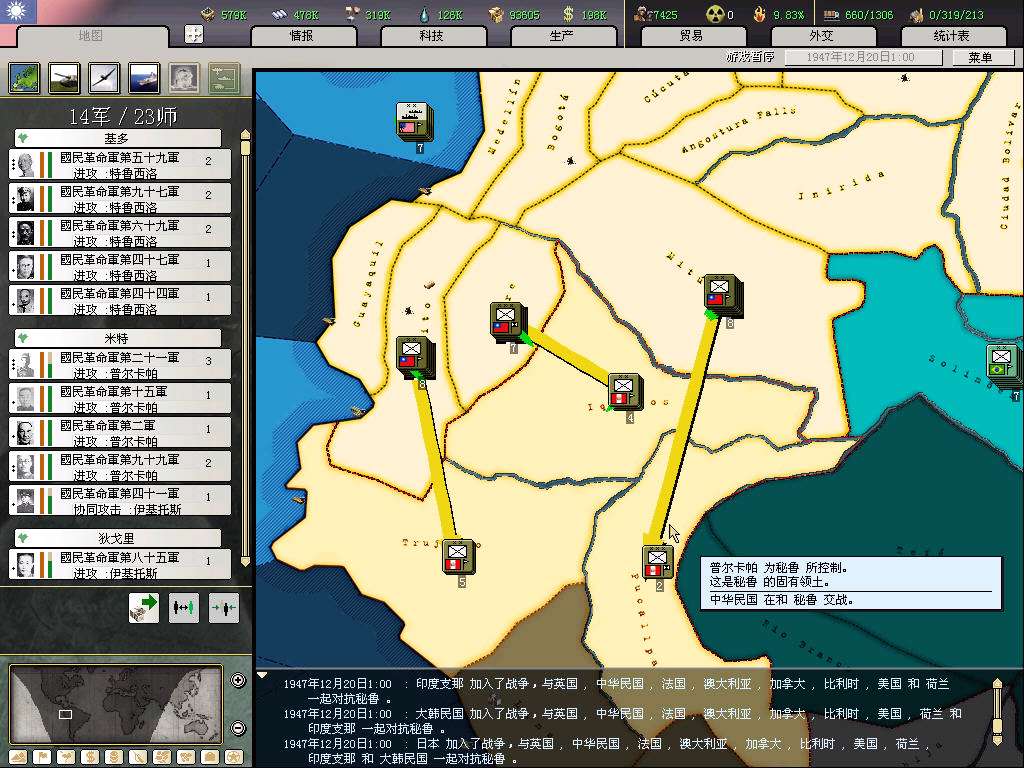Toggle political map mode flag icon

42,756
